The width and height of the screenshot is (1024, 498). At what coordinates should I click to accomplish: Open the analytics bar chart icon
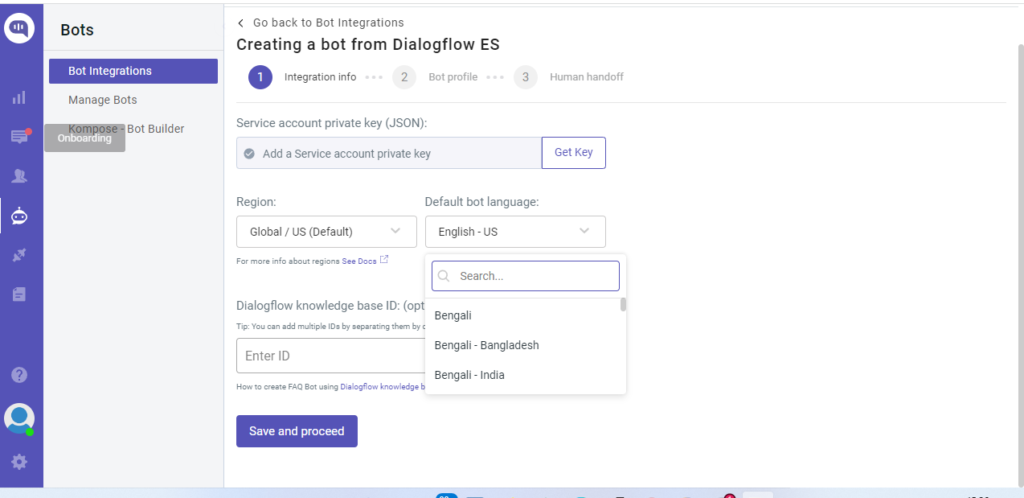point(19,98)
